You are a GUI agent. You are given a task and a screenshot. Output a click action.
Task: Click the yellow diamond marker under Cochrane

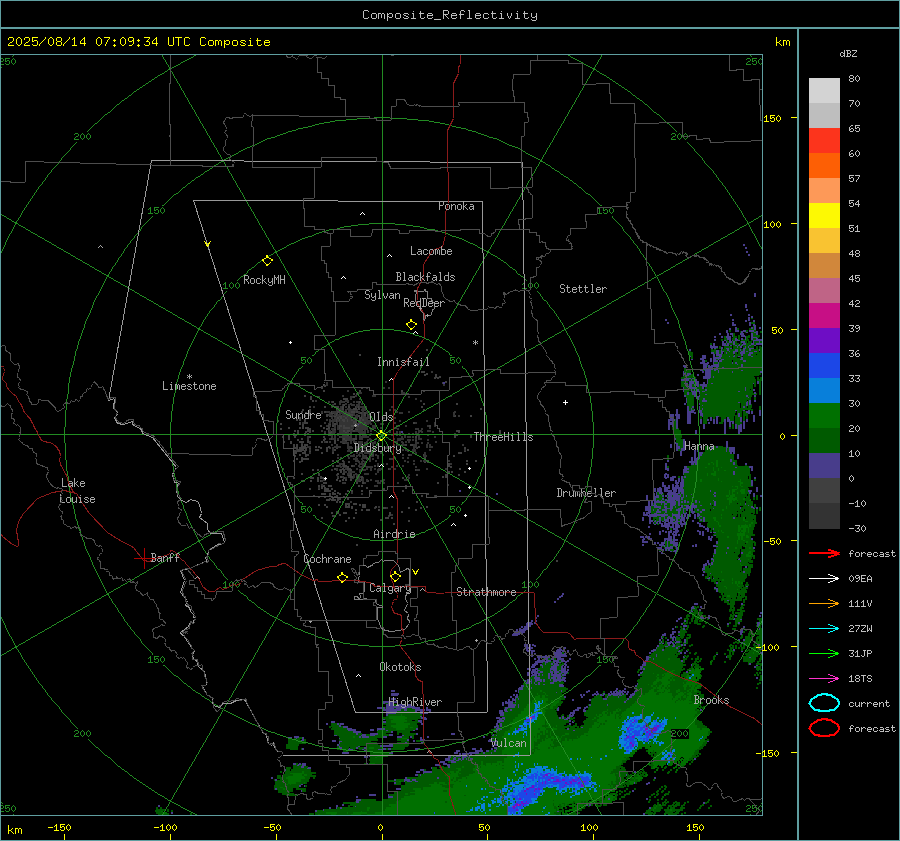click(342, 578)
